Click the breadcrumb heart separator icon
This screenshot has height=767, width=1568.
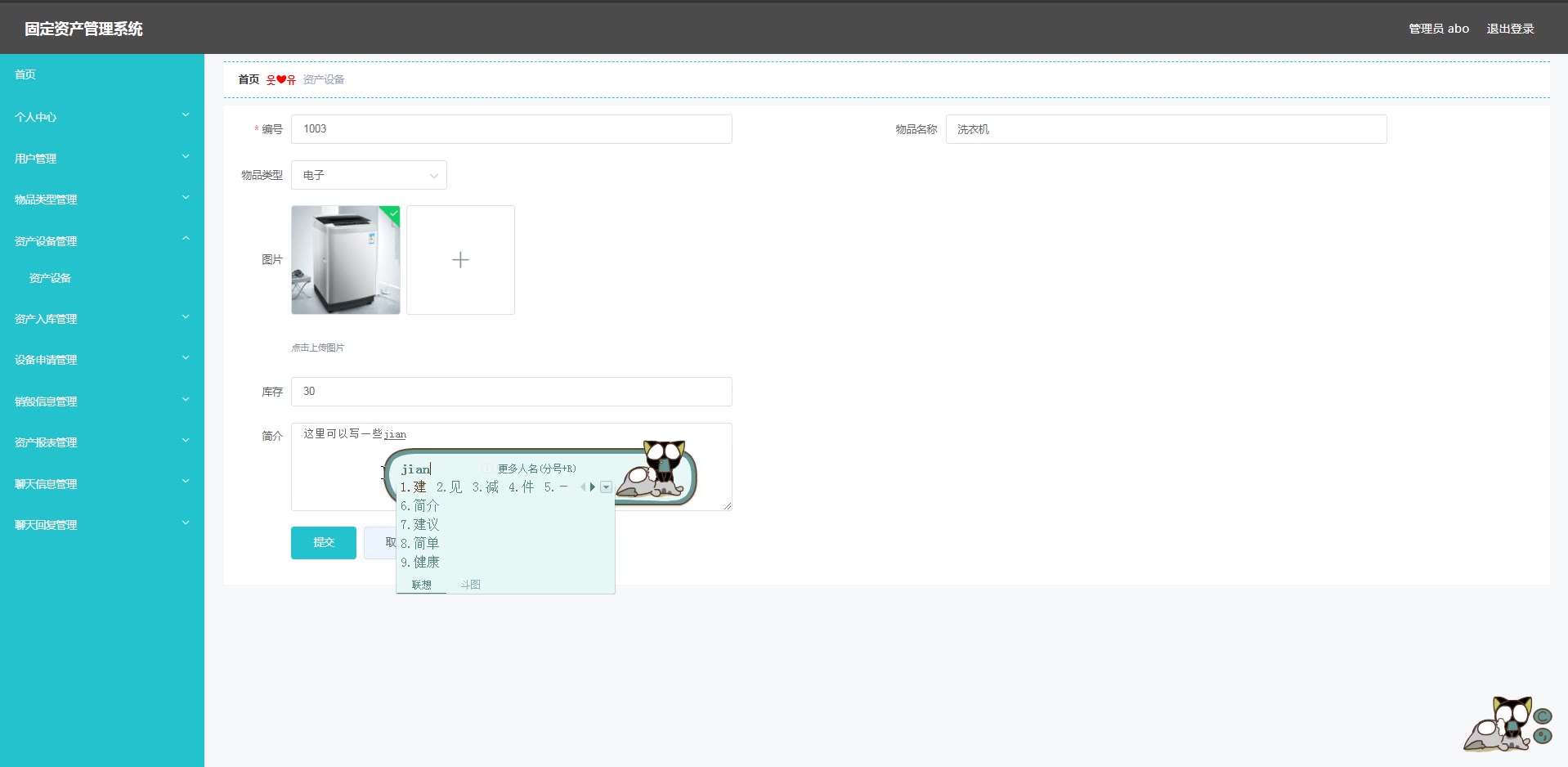pos(281,79)
